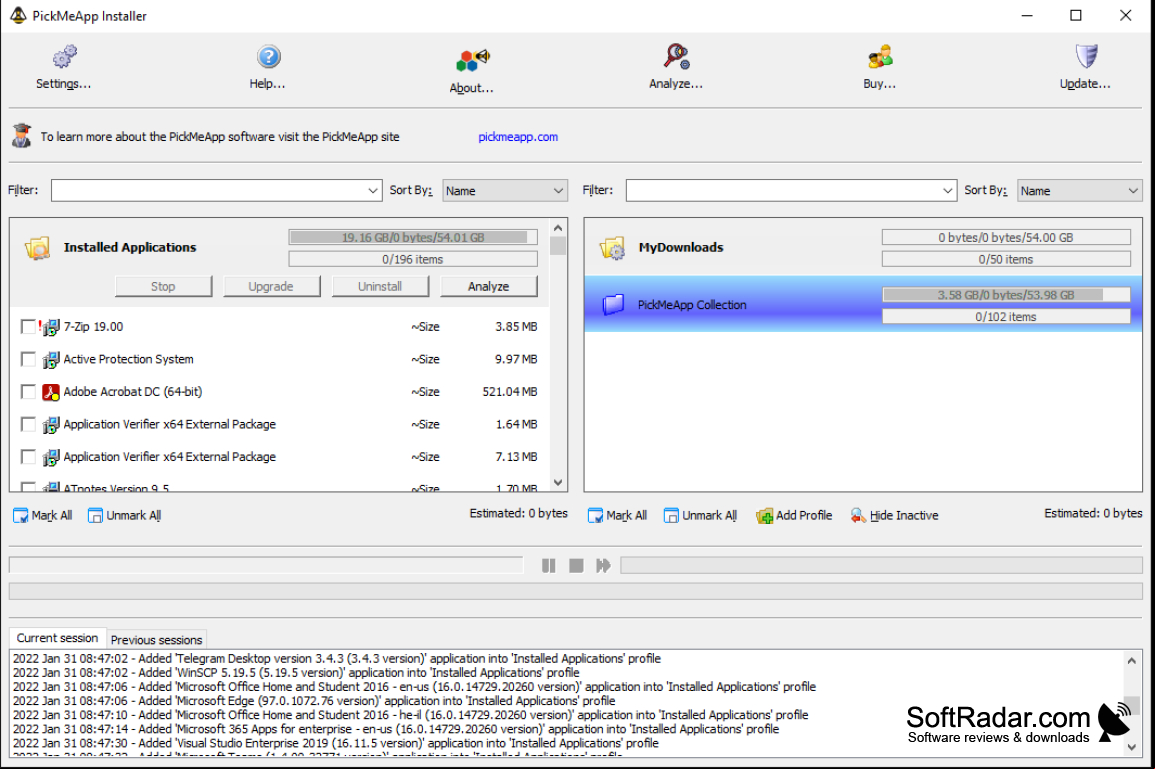
Task: Click left panel Unmark All icon
Action: [95, 516]
